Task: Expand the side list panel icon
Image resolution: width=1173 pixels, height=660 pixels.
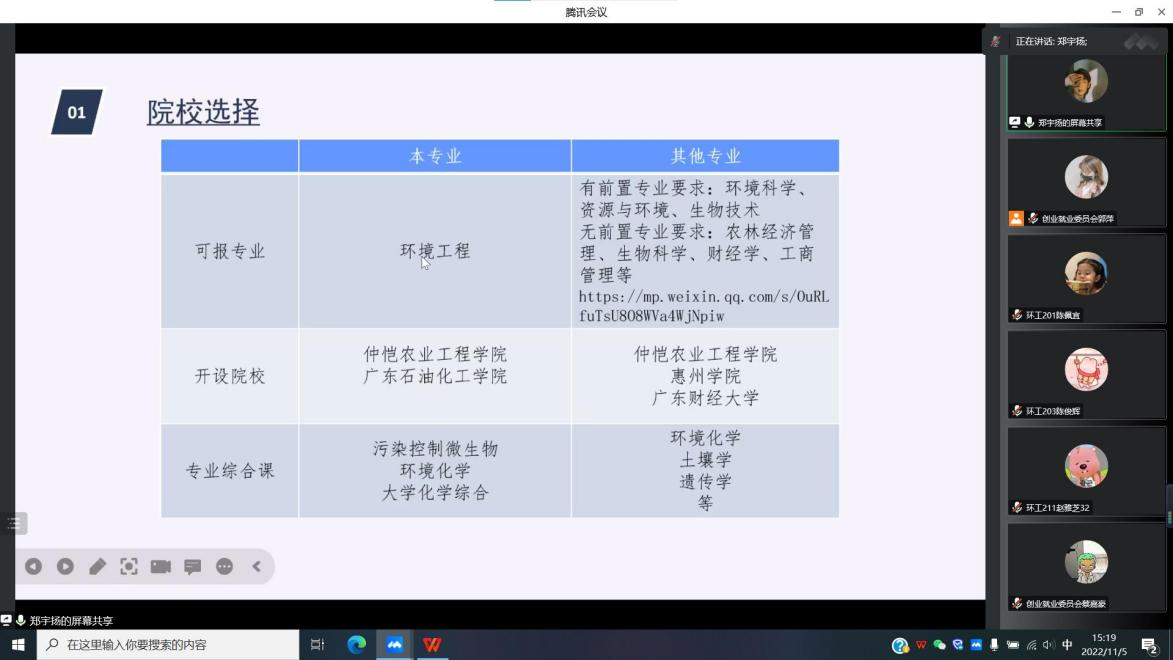Action: [13, 523]
